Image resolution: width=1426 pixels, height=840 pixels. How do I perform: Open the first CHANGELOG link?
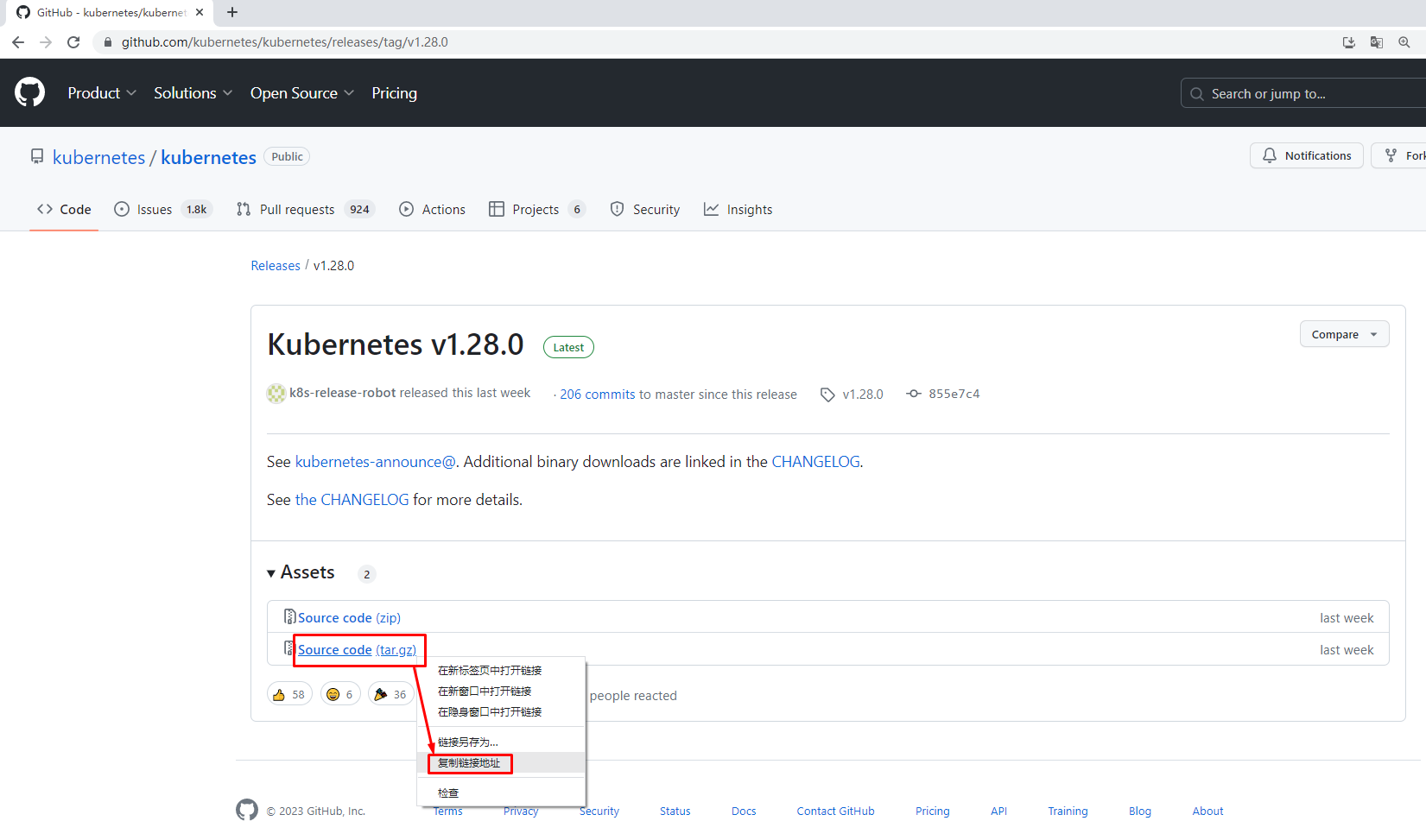815,462
